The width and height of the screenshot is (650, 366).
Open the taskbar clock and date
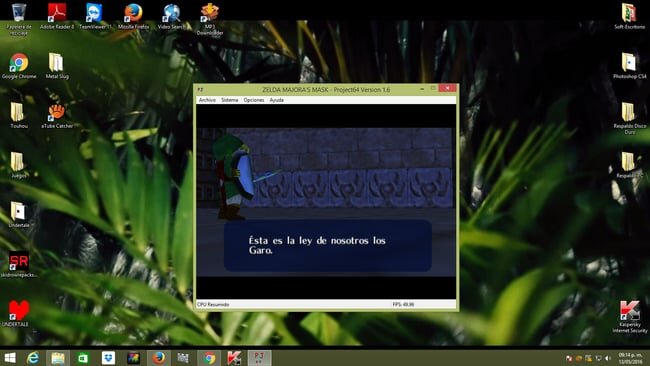tap(630, 358)
